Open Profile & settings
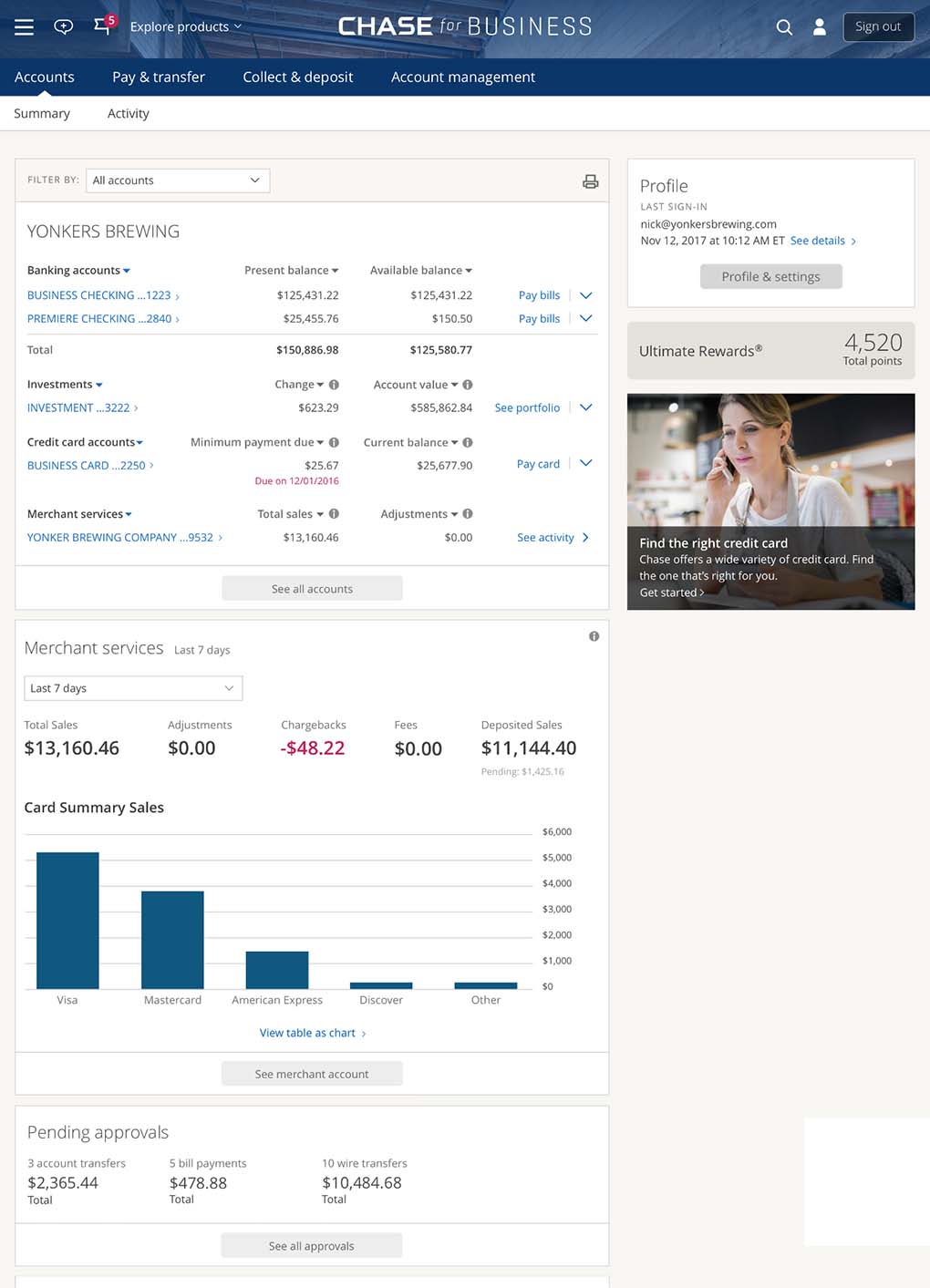 point(771,276)
